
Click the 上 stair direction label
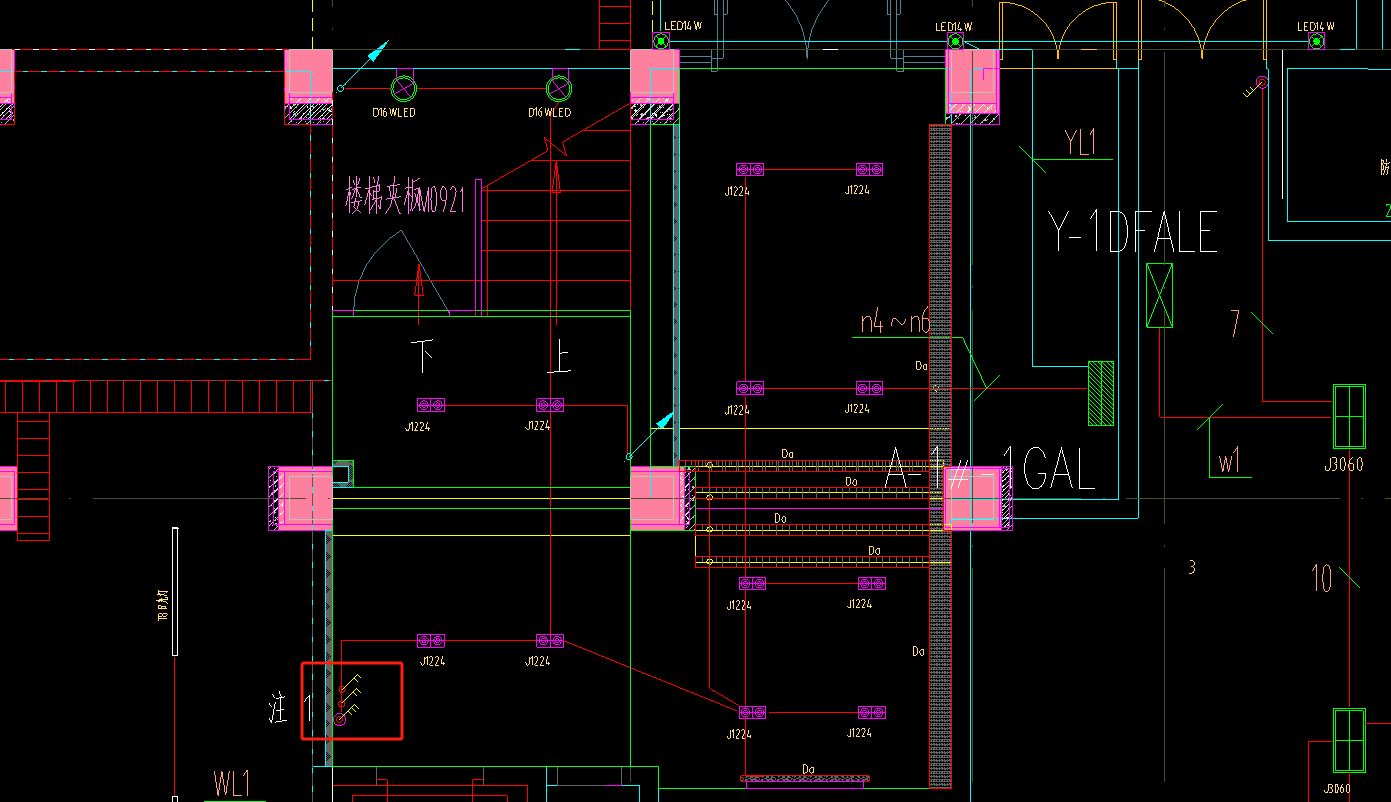(x=560, y=357)
